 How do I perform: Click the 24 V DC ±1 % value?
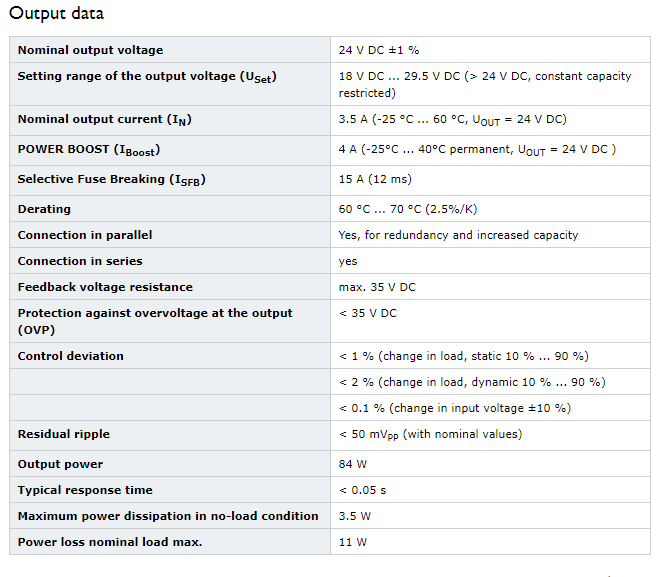click(x=379, y=50)
